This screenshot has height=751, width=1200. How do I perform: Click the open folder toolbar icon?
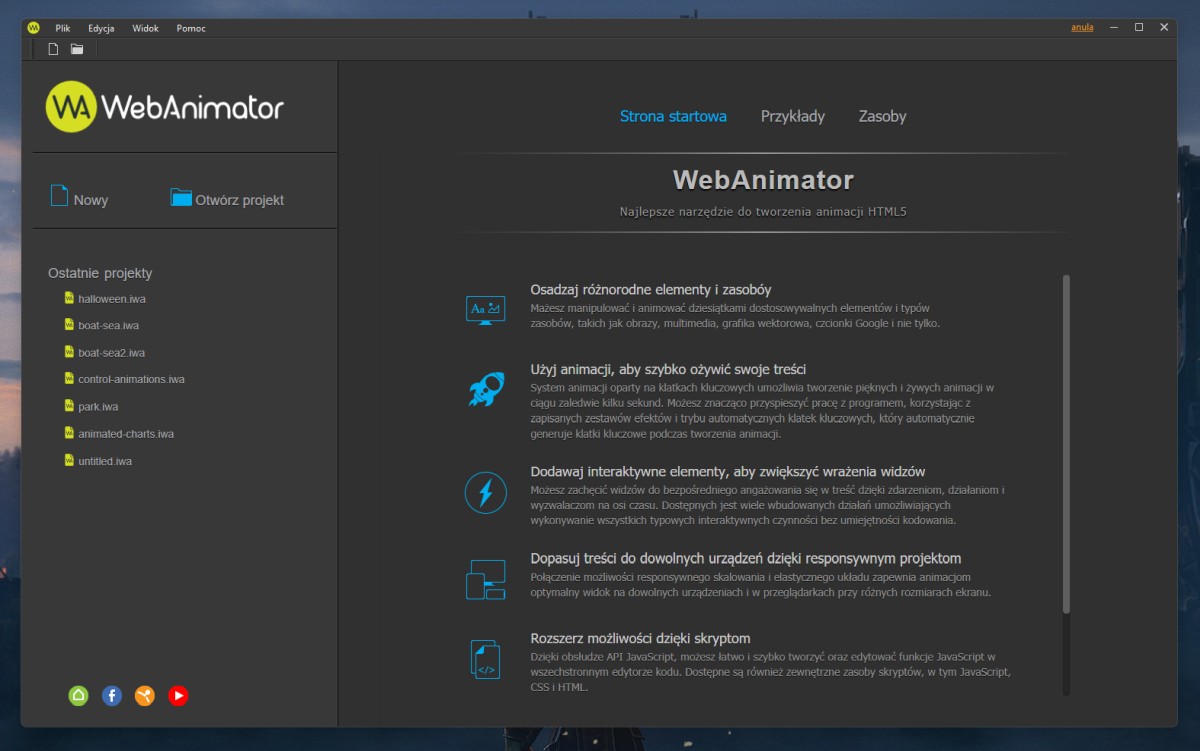[77, 49]
